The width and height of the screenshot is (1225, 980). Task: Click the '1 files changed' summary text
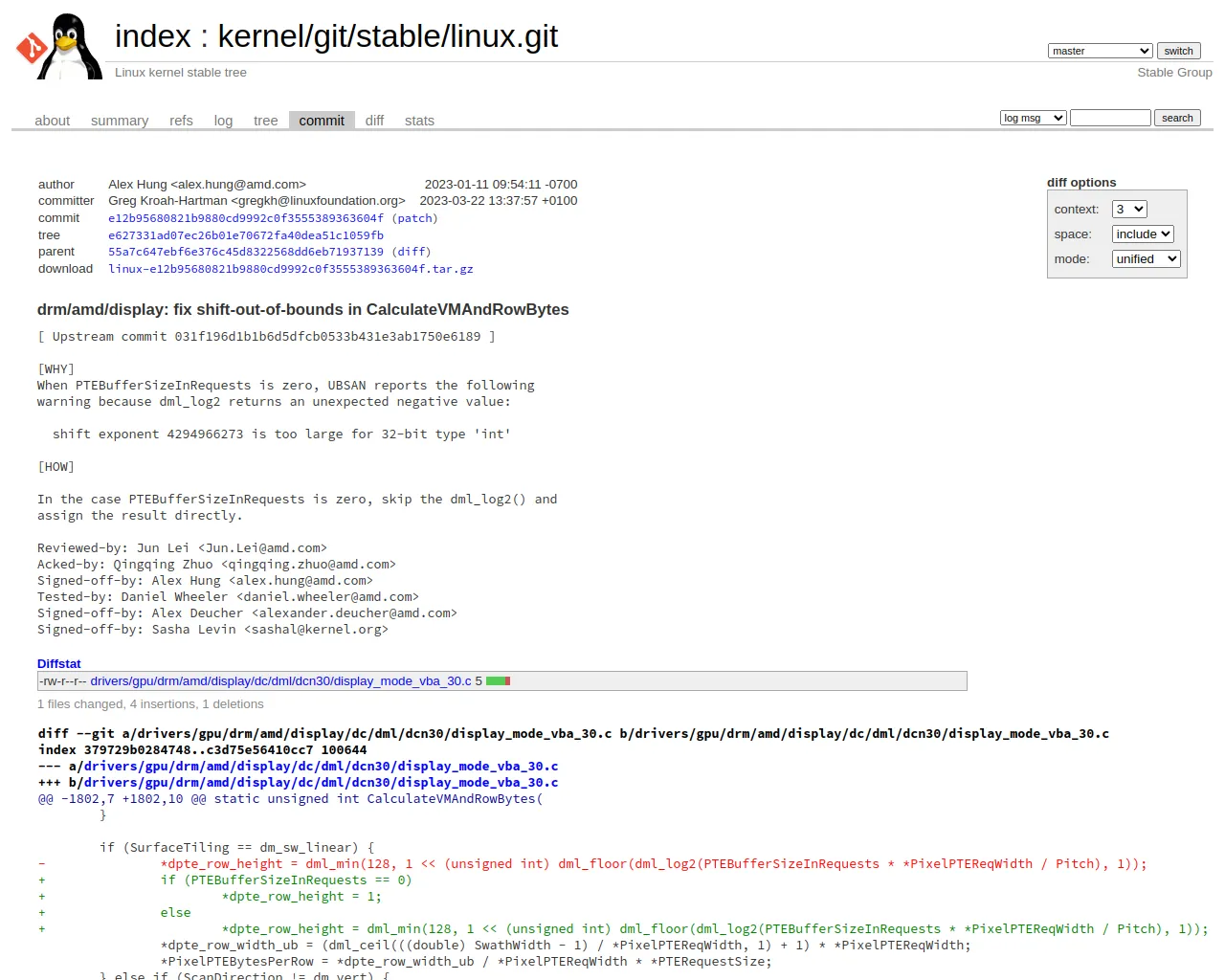pos(150,704)
